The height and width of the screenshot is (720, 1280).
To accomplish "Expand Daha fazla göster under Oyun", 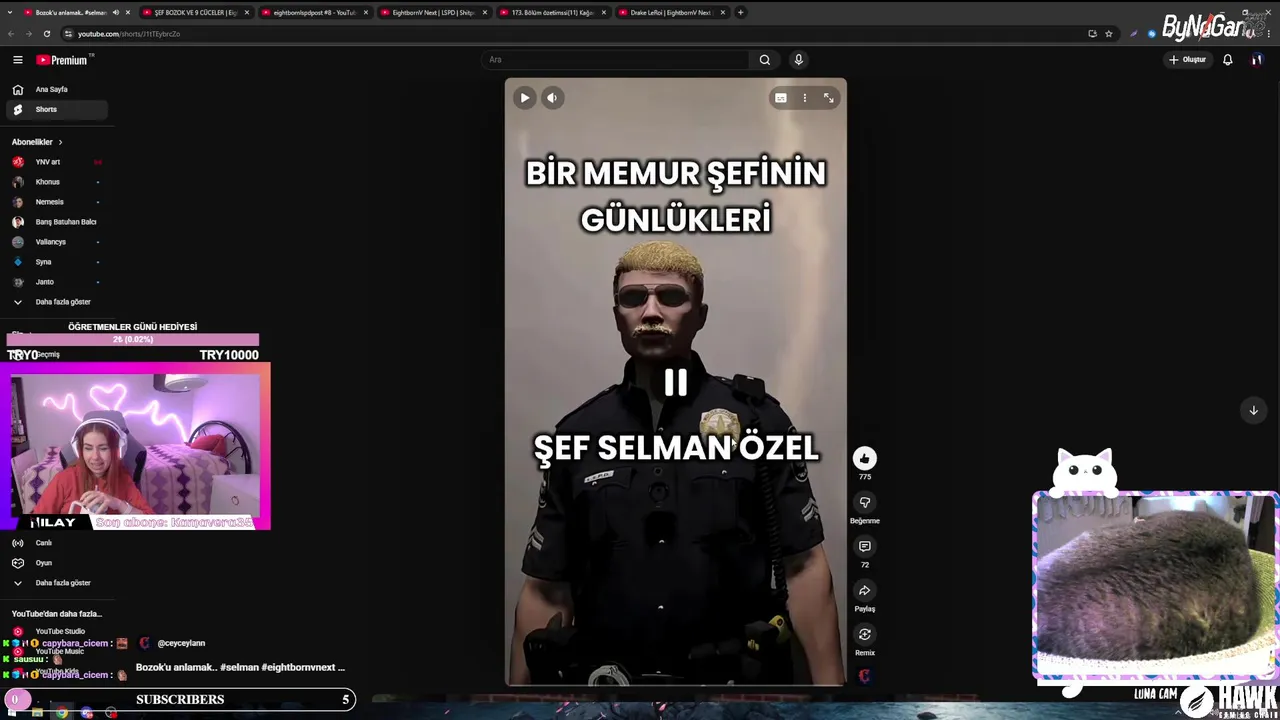I will click(56, 583).
